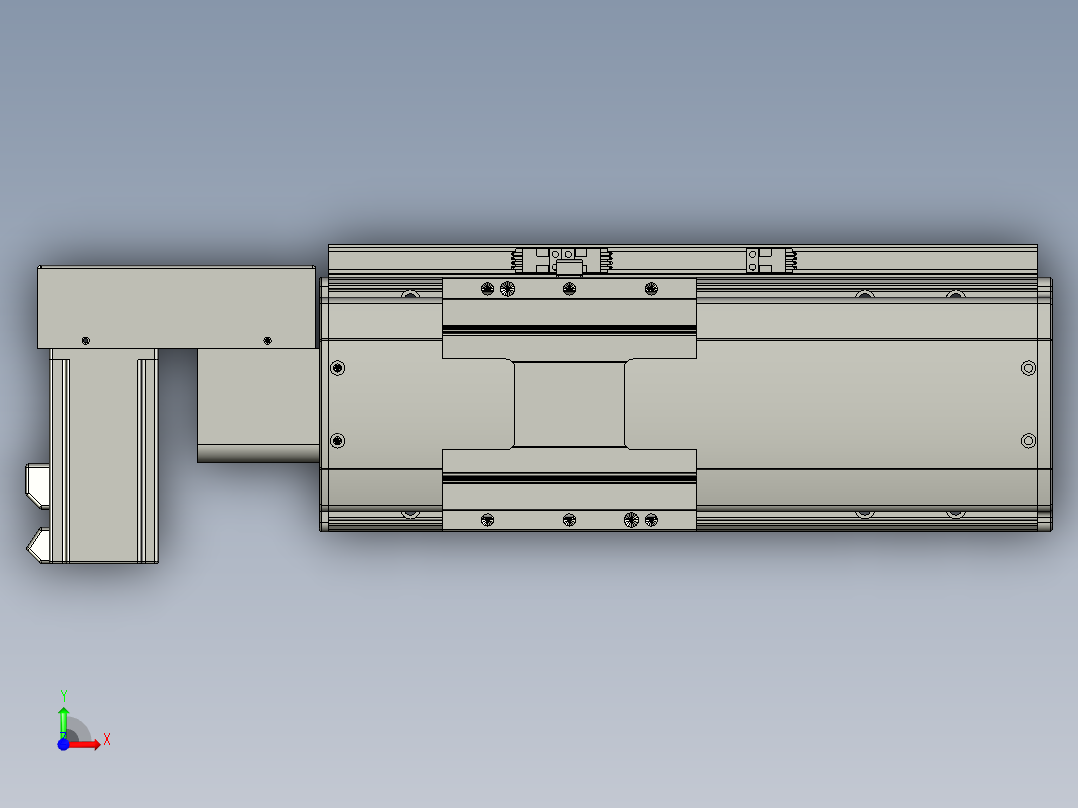Select the sensor above the carriage on the top rail
This screenshot has width=1078, height=808.
click(560, 260)
